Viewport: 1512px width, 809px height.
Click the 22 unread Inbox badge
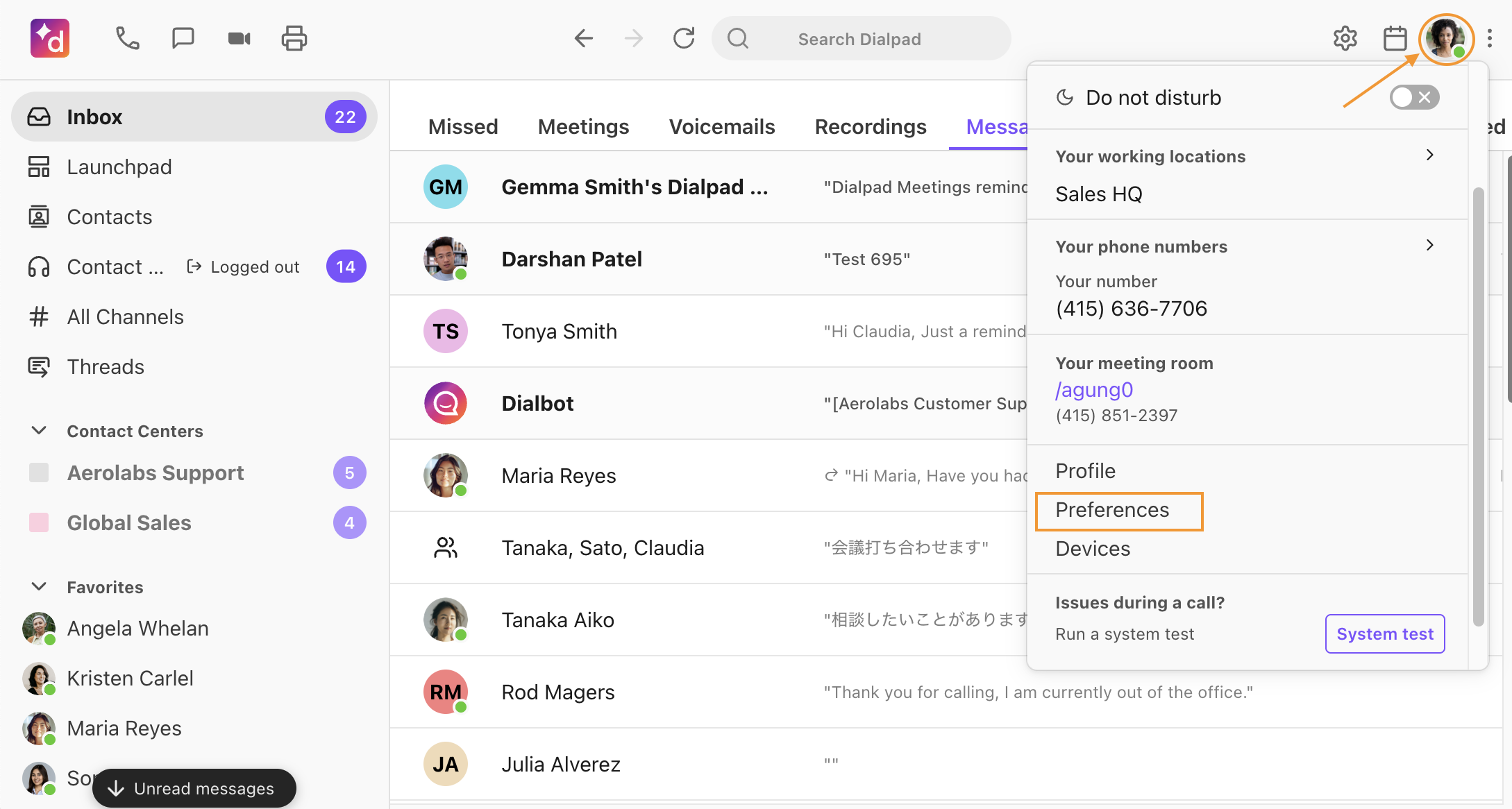(345, 117)
